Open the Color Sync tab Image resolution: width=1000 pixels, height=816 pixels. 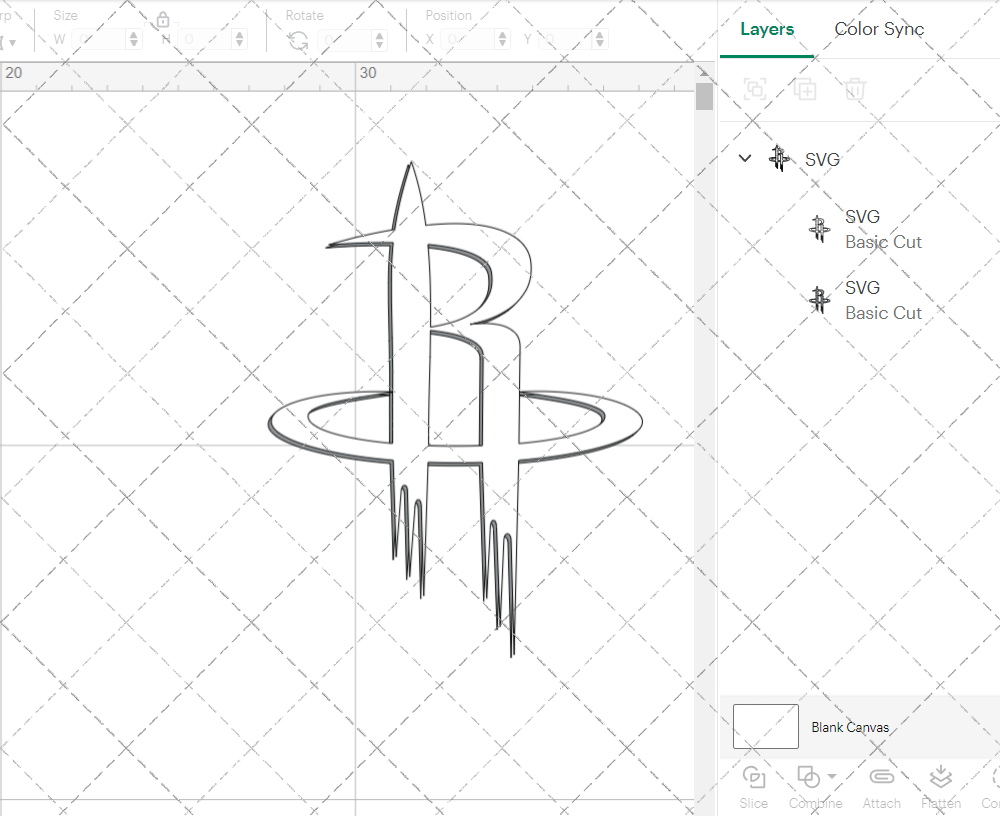point(879,29)
